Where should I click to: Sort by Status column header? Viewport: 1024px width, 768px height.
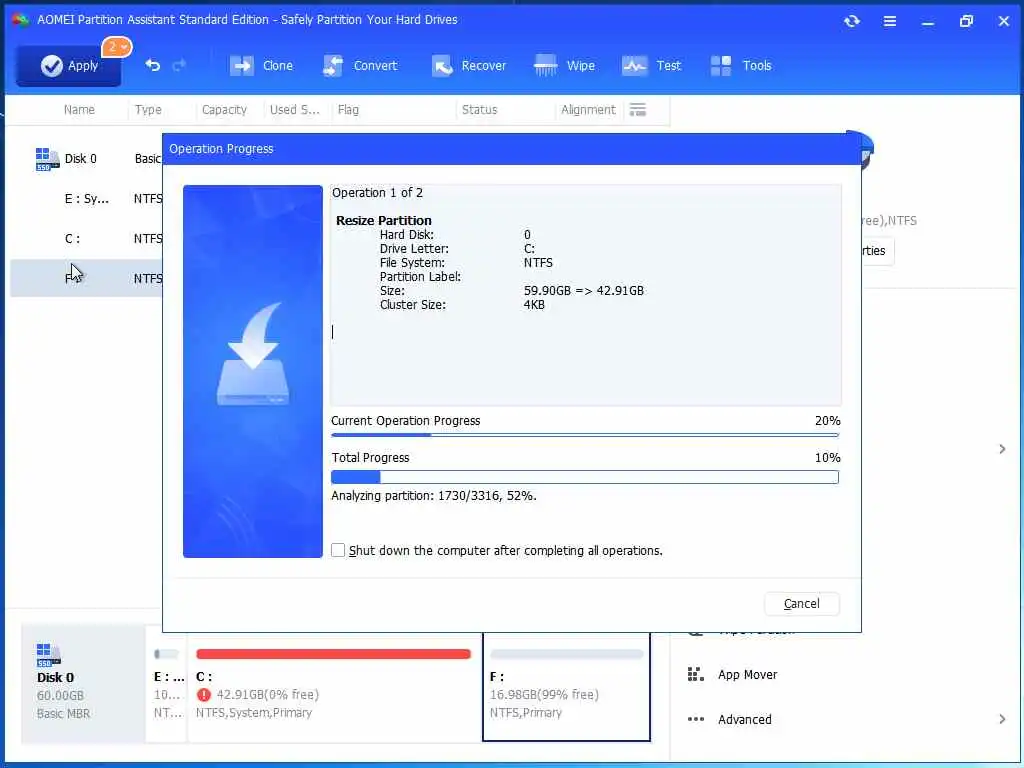coord(479,110)
